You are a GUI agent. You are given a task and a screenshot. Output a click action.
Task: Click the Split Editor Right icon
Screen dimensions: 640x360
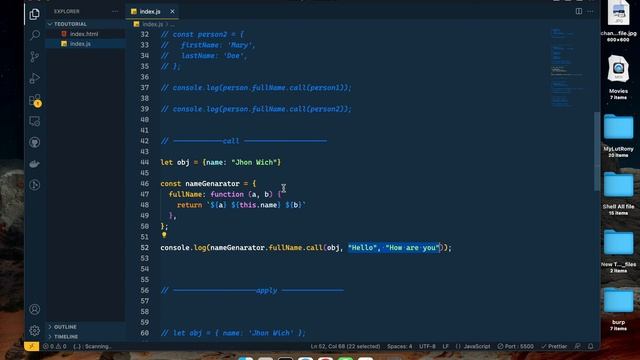(x=579, y=11)
